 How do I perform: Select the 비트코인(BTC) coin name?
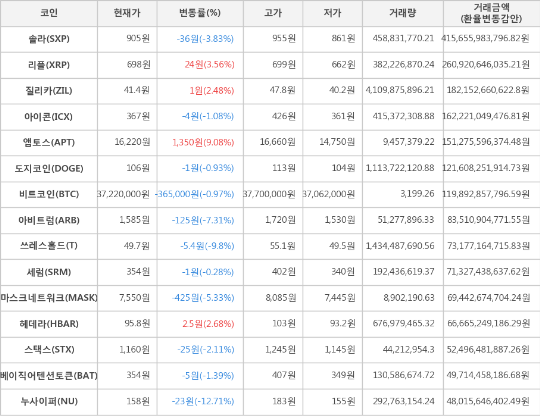coord(49,194)
